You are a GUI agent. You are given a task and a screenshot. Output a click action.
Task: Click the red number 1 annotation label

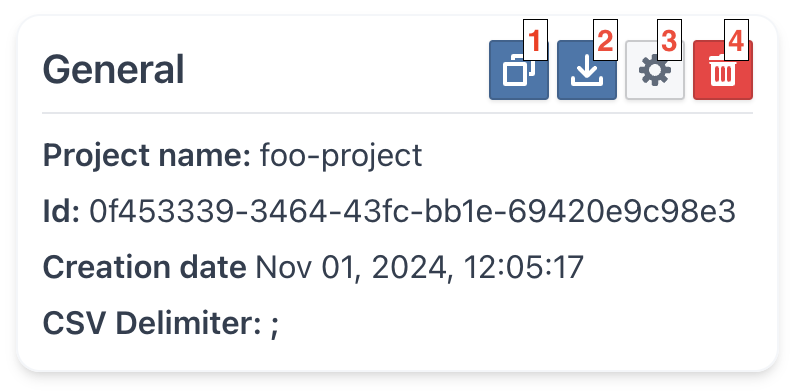coord(536,40)
